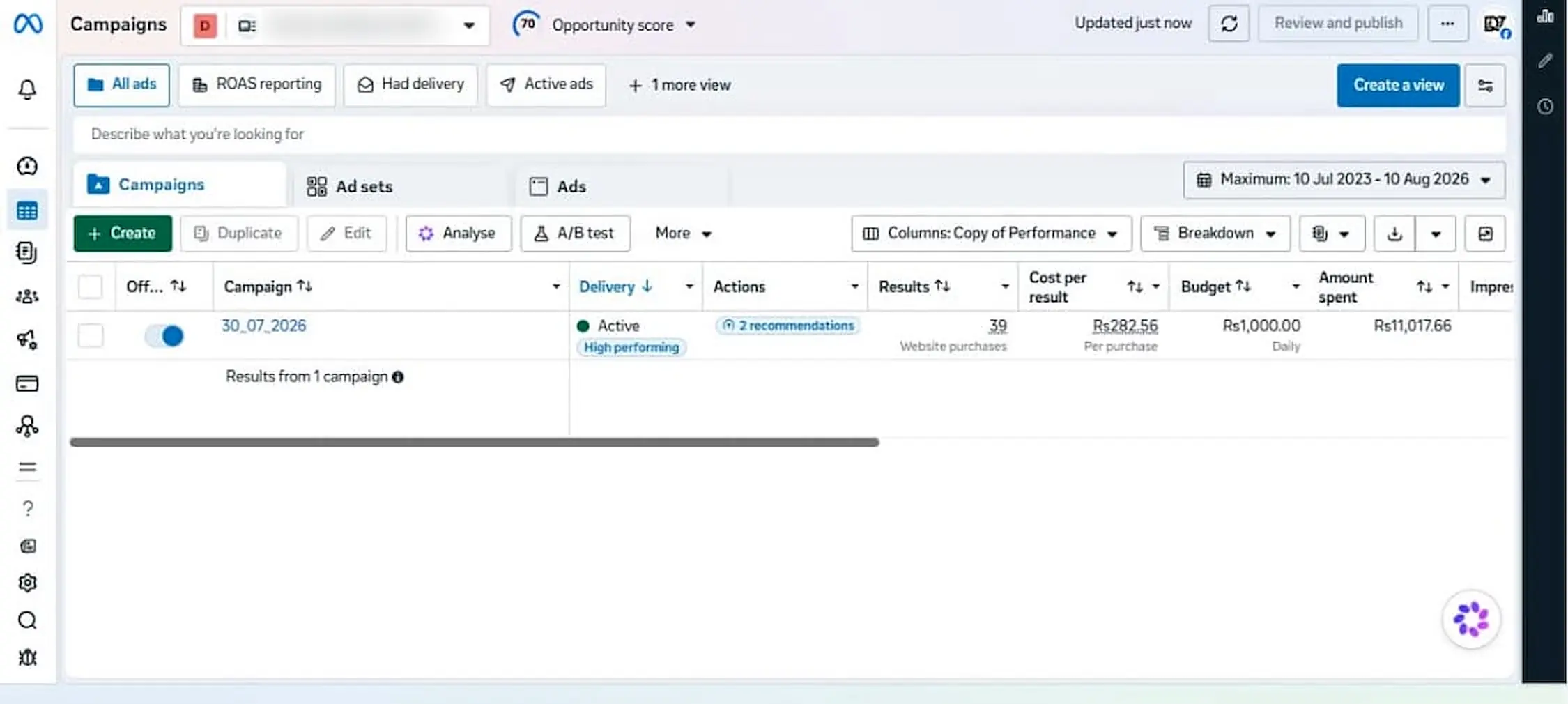Screen dimensions: 1568x704
Task: Select Campaigns table icon in sidebar
Action: coord(27,211)
